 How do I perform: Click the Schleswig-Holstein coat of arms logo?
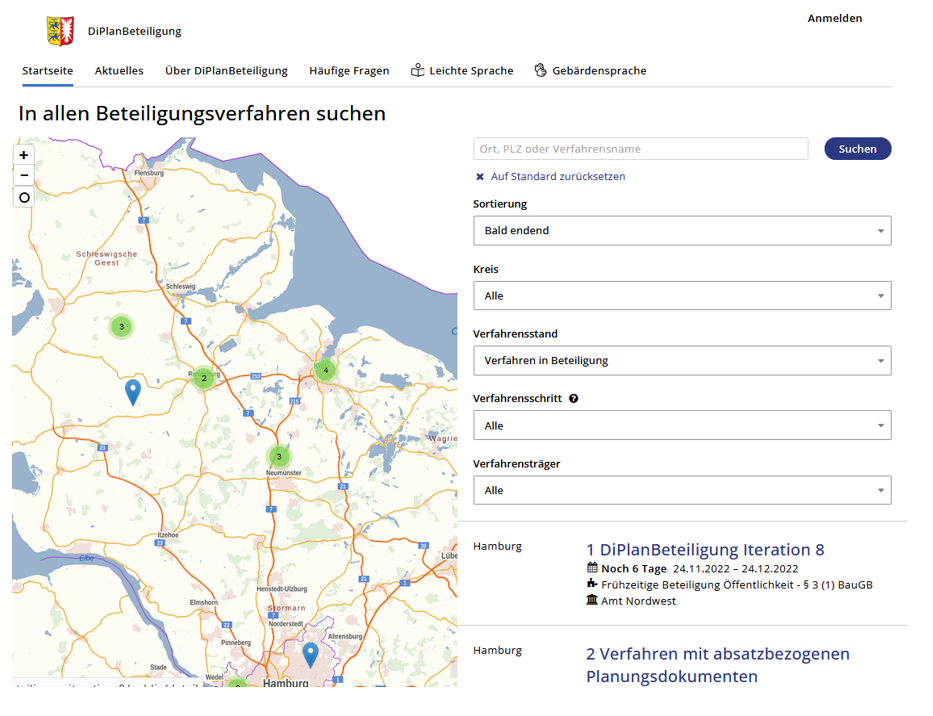click(61, 31)
